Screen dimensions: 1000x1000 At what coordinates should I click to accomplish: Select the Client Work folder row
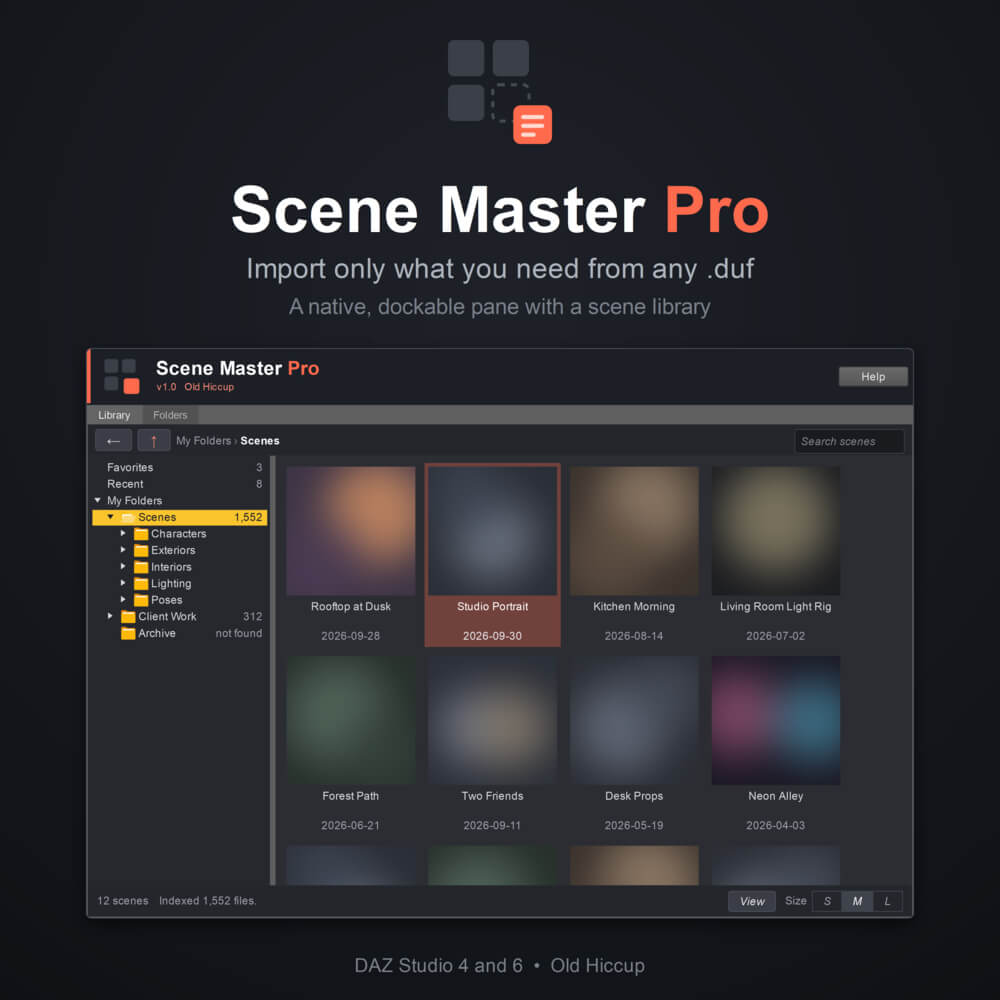tap(180, 617)
